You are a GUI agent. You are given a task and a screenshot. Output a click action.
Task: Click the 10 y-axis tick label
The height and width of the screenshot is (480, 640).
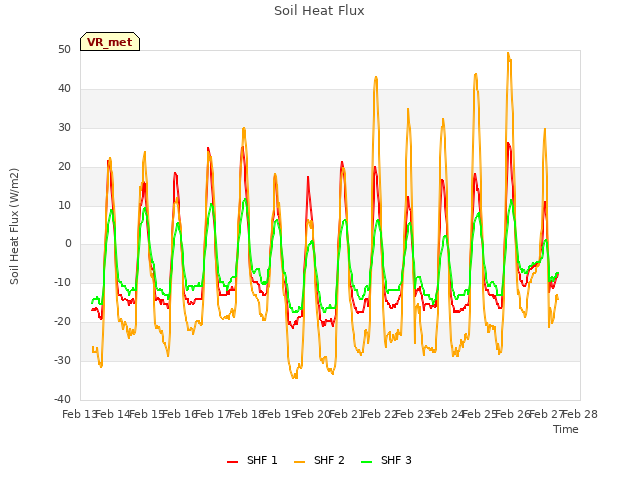click(x=64, y=205)
